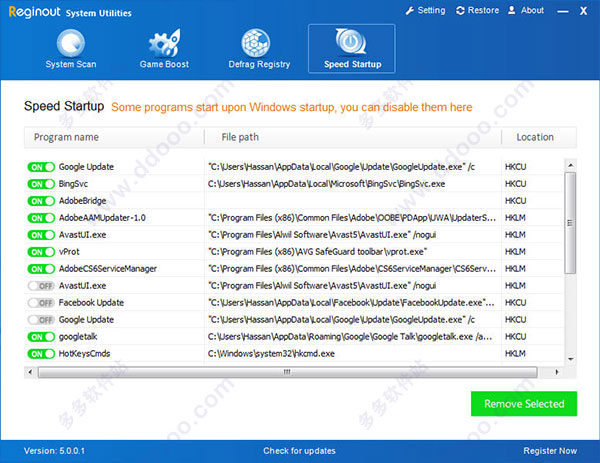Disable AdobeAAMUpdater-1.0 startup toggle
Viewport: 600px width, 463px height.
point(41,218)
